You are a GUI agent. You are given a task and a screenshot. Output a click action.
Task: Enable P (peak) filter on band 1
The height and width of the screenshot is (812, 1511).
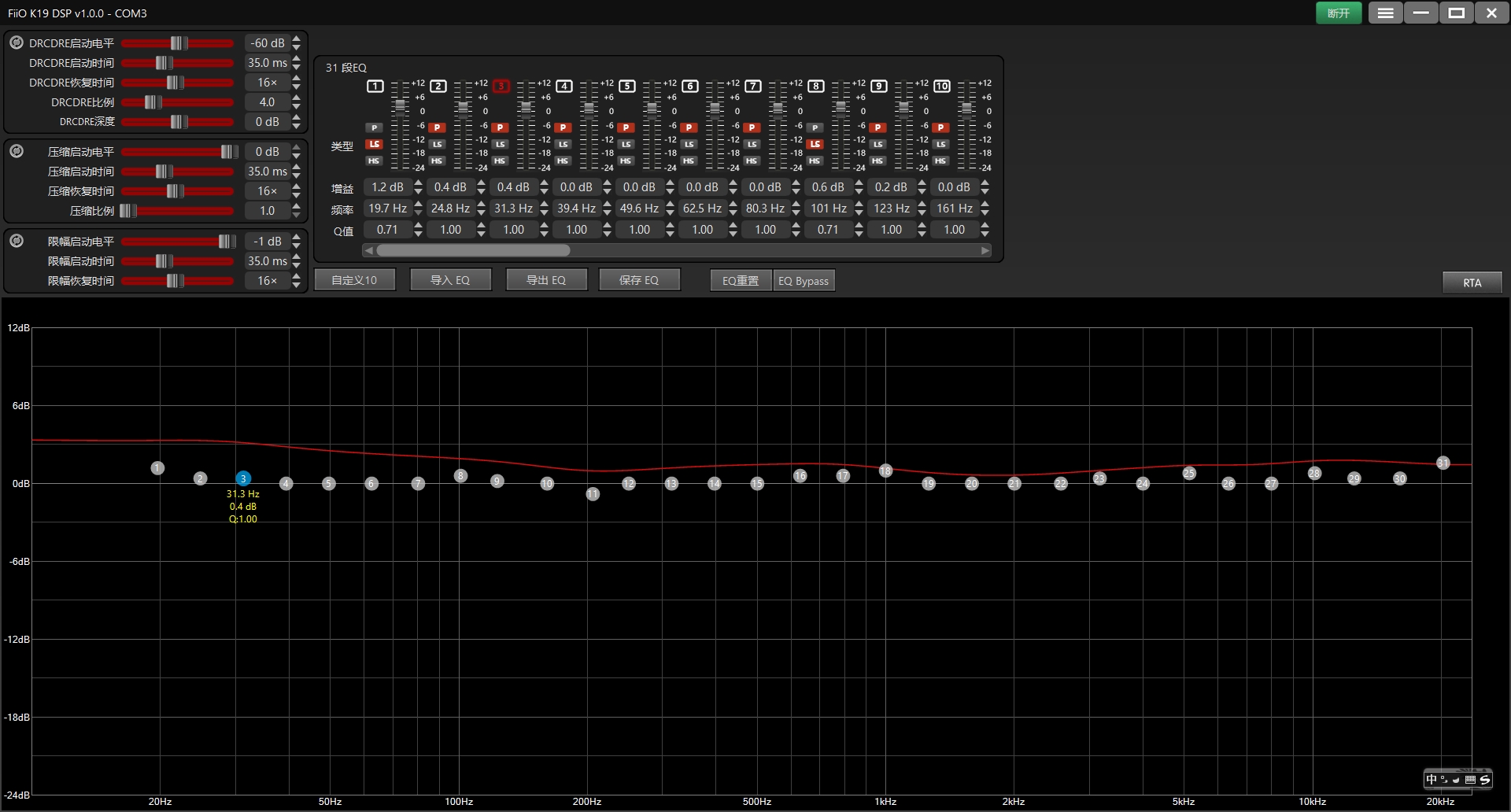pos(375,127)
